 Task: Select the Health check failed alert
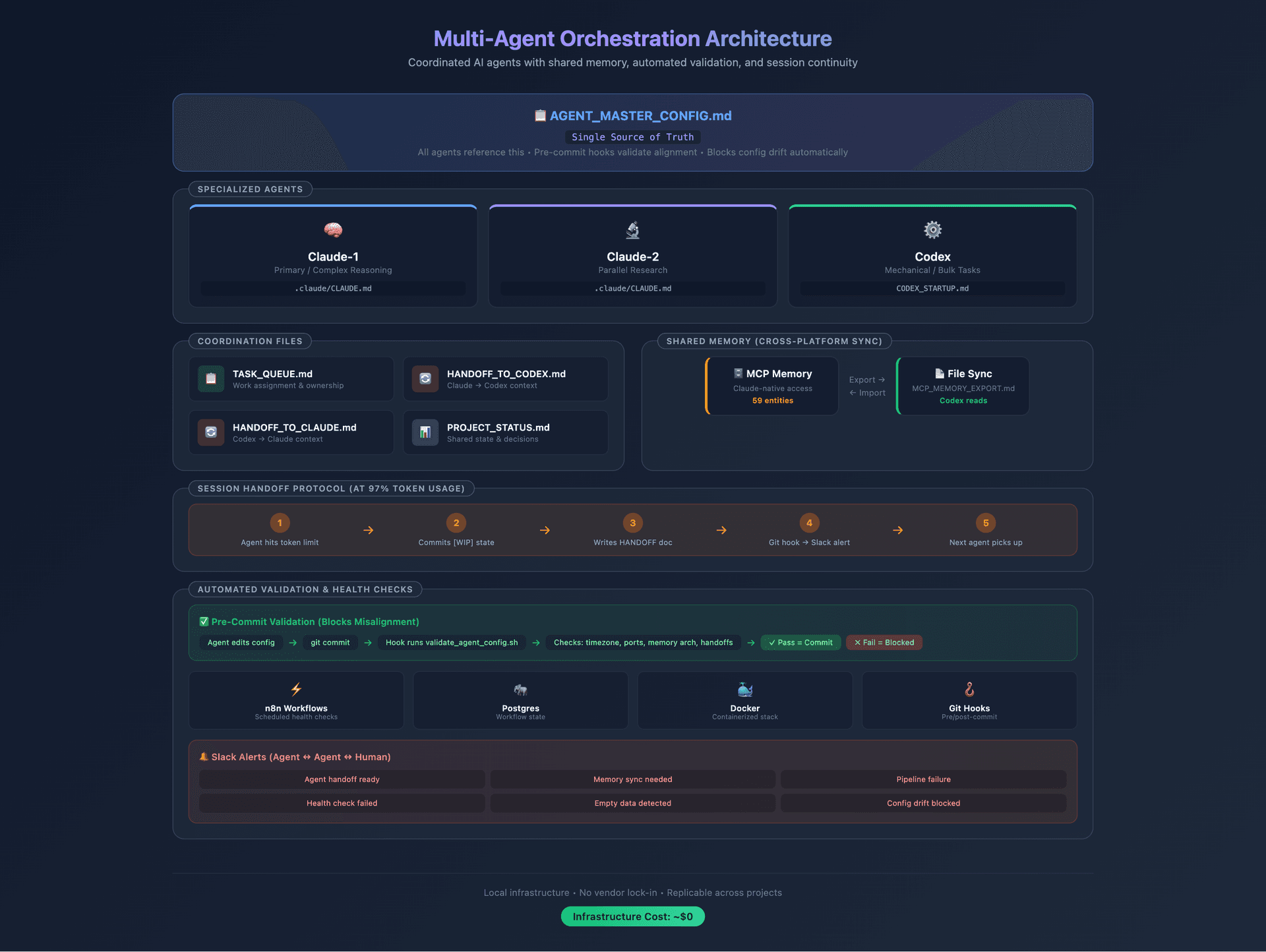[x=342, y=803]
